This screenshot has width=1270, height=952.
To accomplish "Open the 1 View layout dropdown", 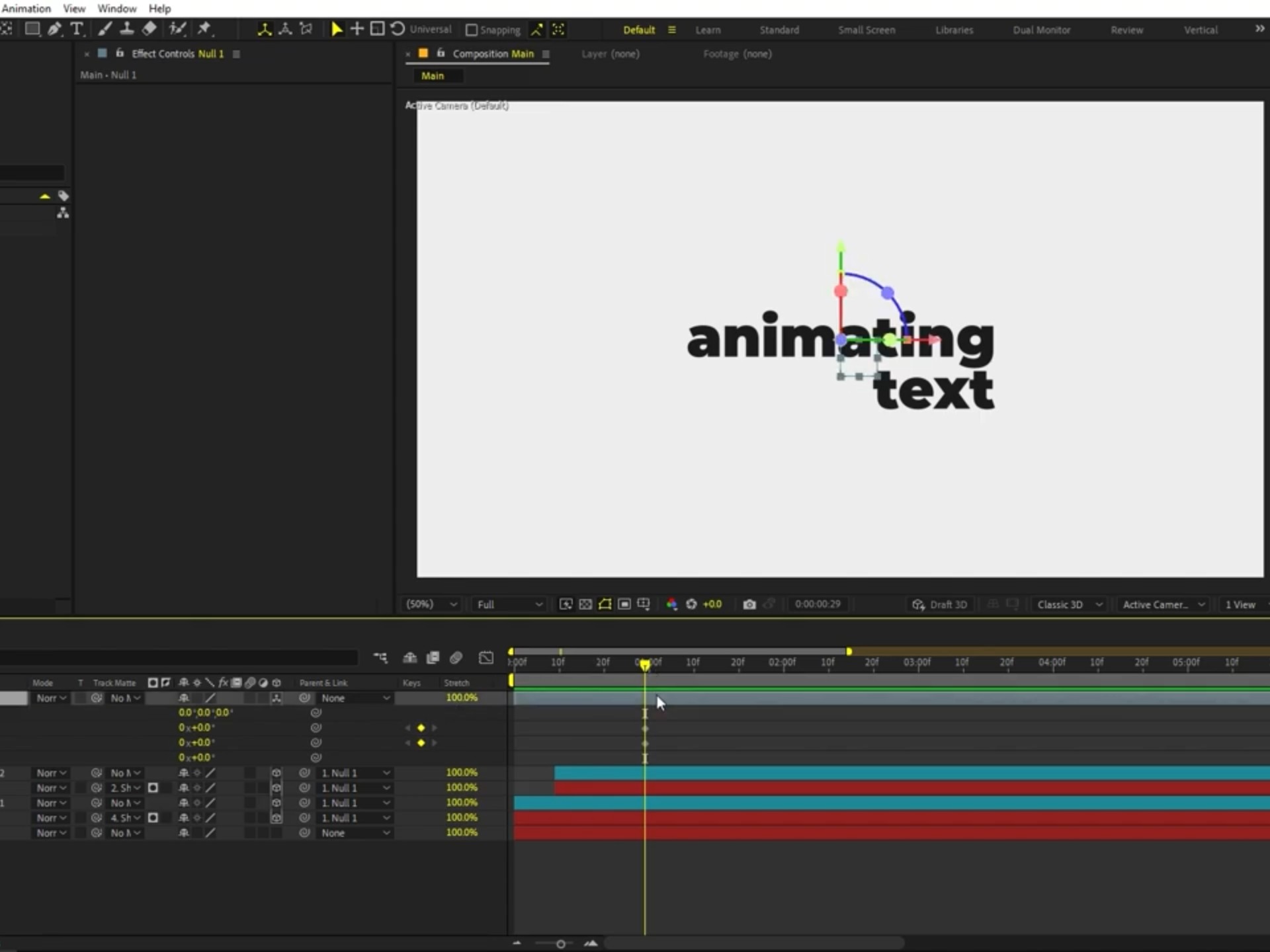I will pyautogui.click(x=1244, y=604).
